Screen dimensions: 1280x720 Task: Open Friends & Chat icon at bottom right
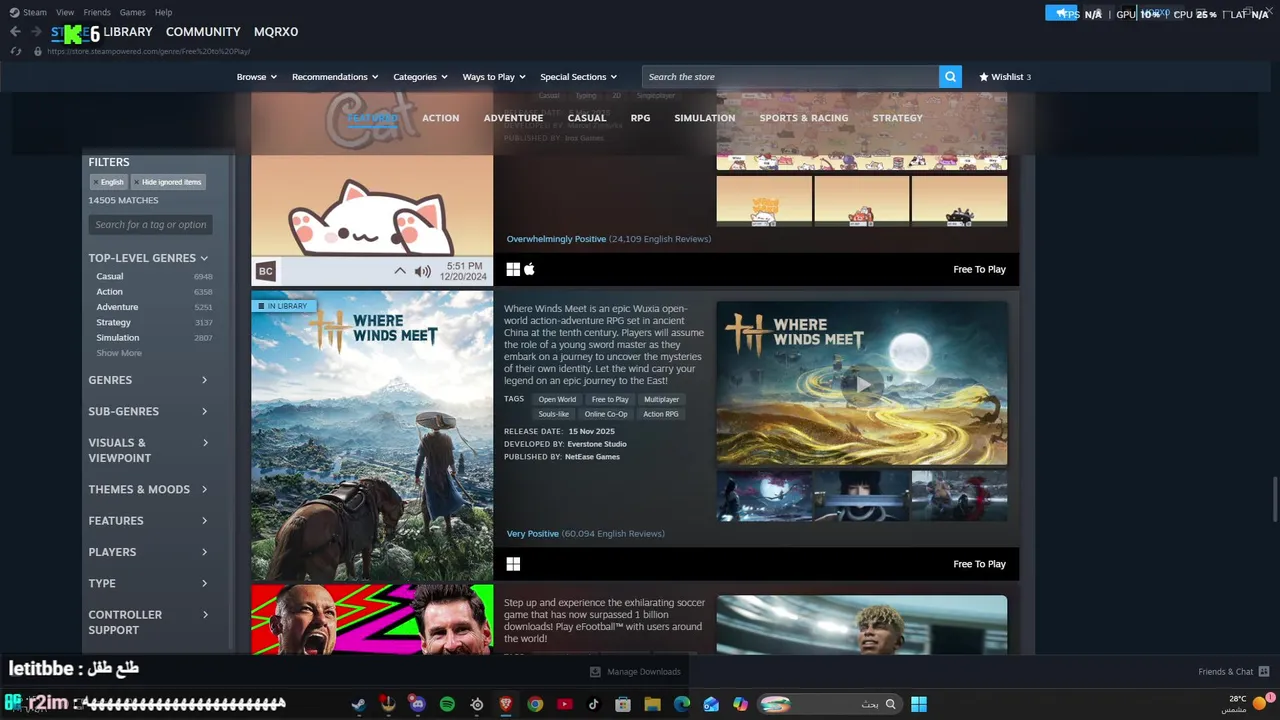pos(1264,672)
